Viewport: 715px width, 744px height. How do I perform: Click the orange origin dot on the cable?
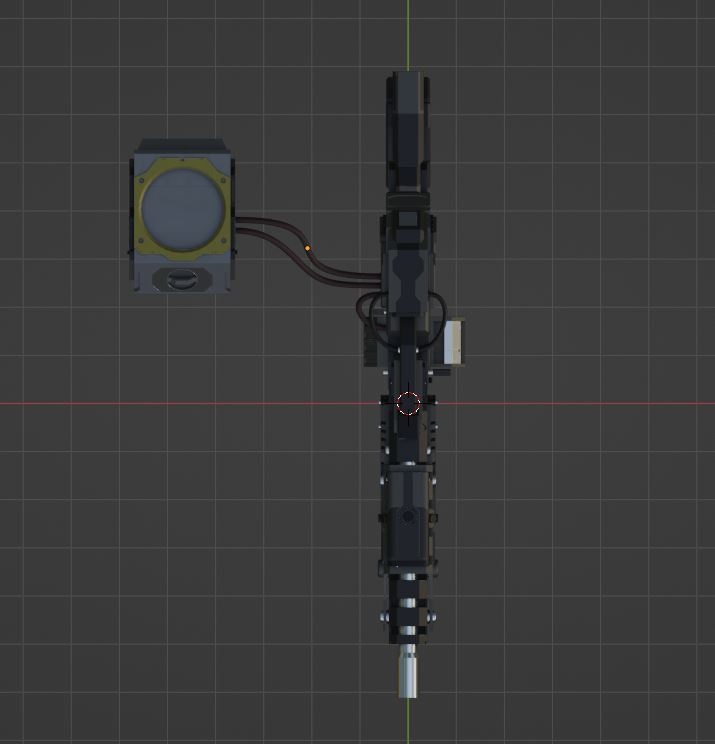point(307,248)
